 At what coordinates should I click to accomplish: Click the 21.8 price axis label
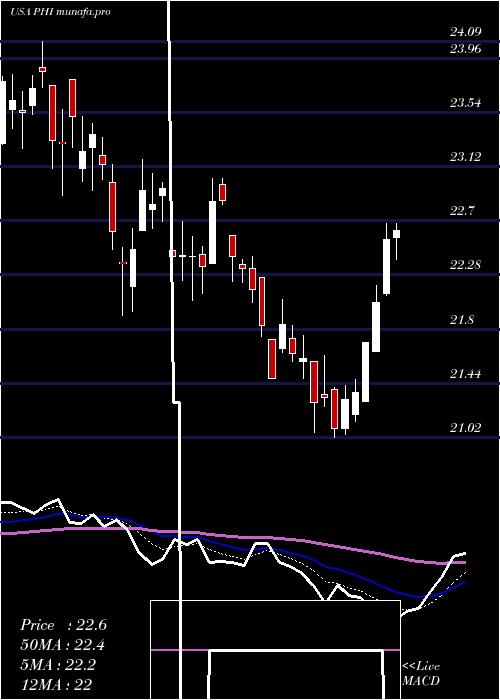pos(462,320)
